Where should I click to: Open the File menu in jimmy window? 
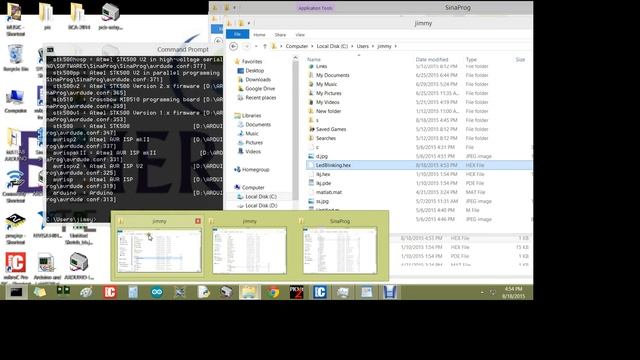pyautogui.click(x=237, y=35)
